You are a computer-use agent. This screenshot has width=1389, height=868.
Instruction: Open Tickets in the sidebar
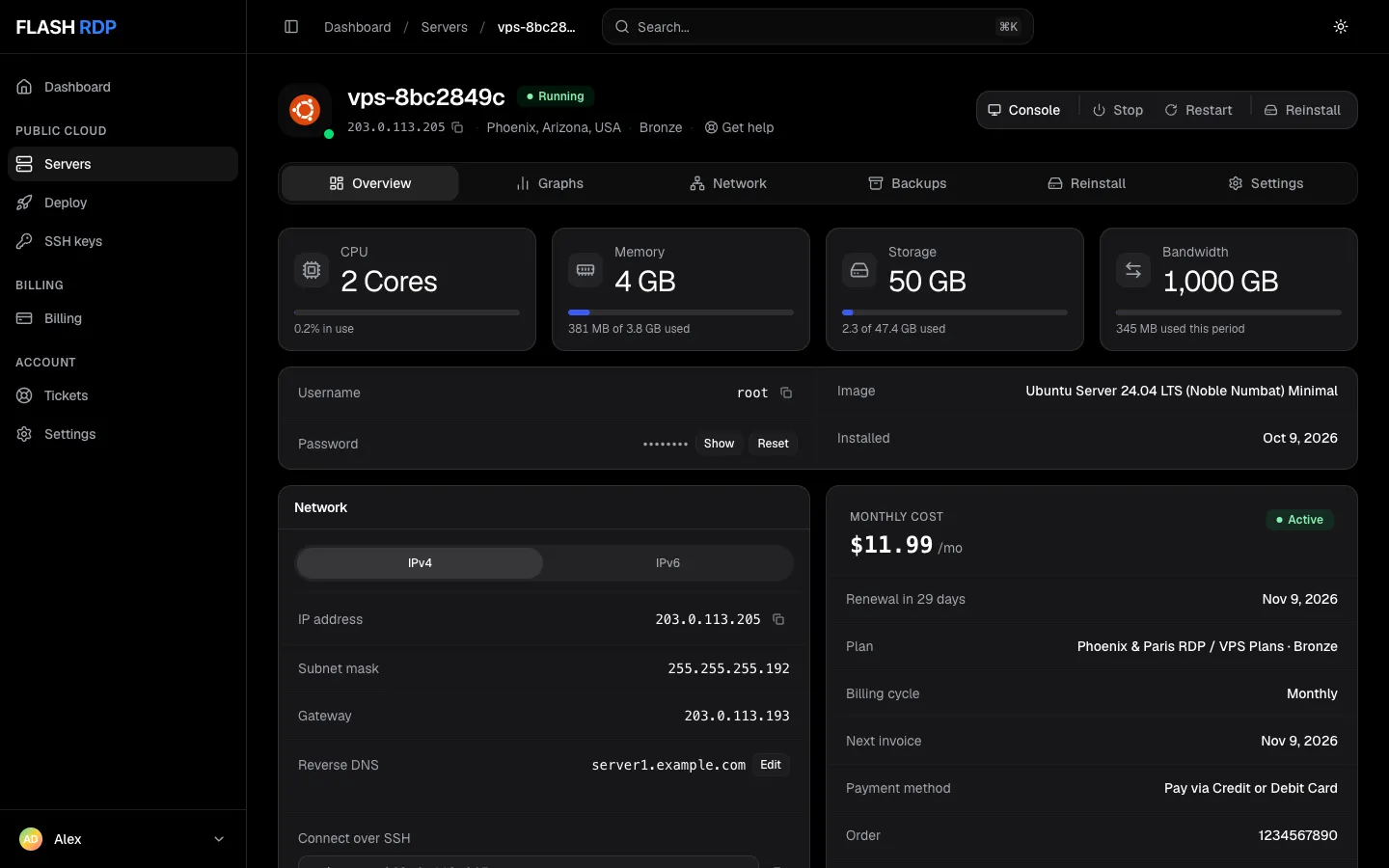[x=123, y=395]
